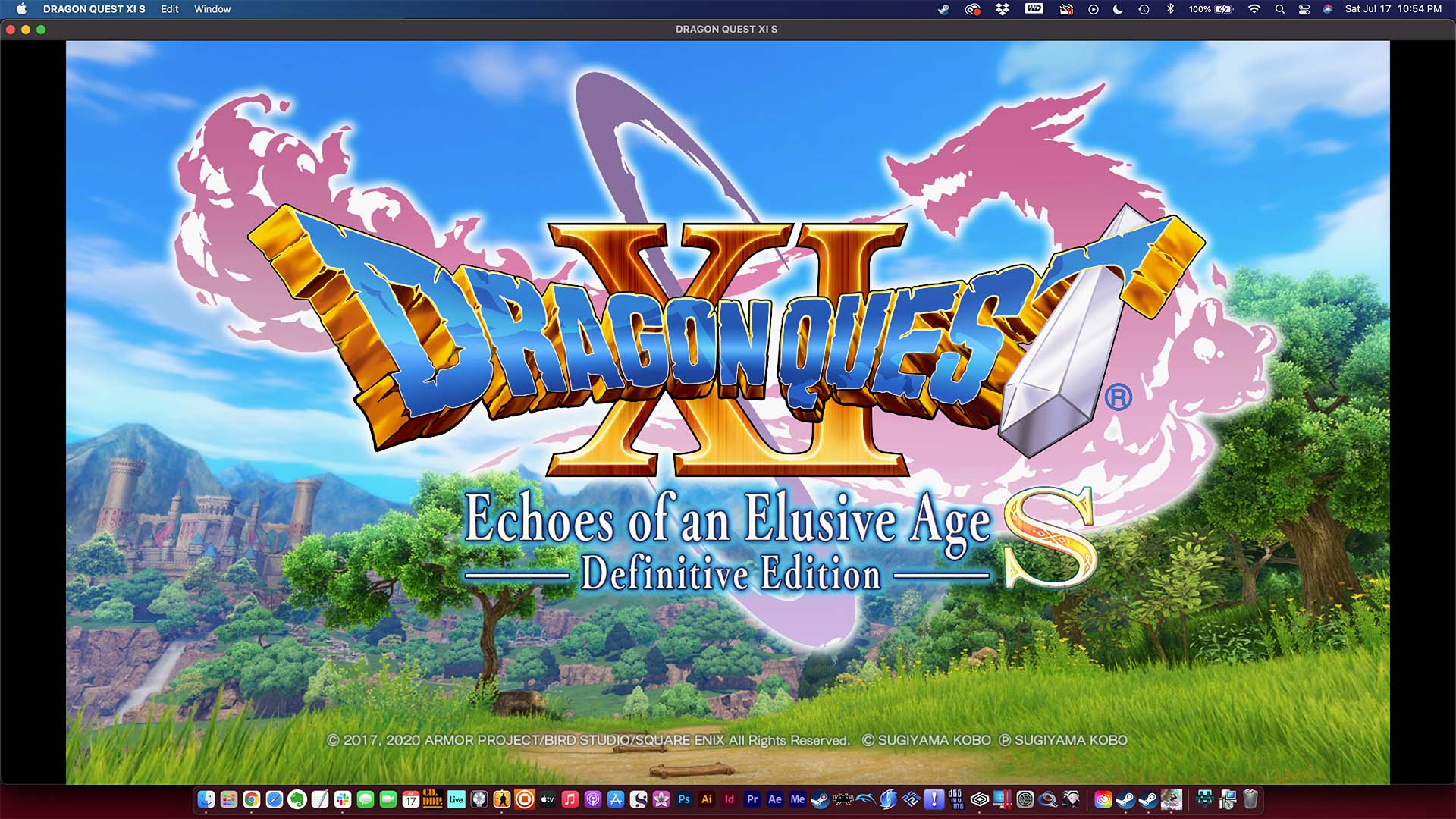
Task: Launch Parallels Desktop from the dock
Action: [x=1002, y=799]
